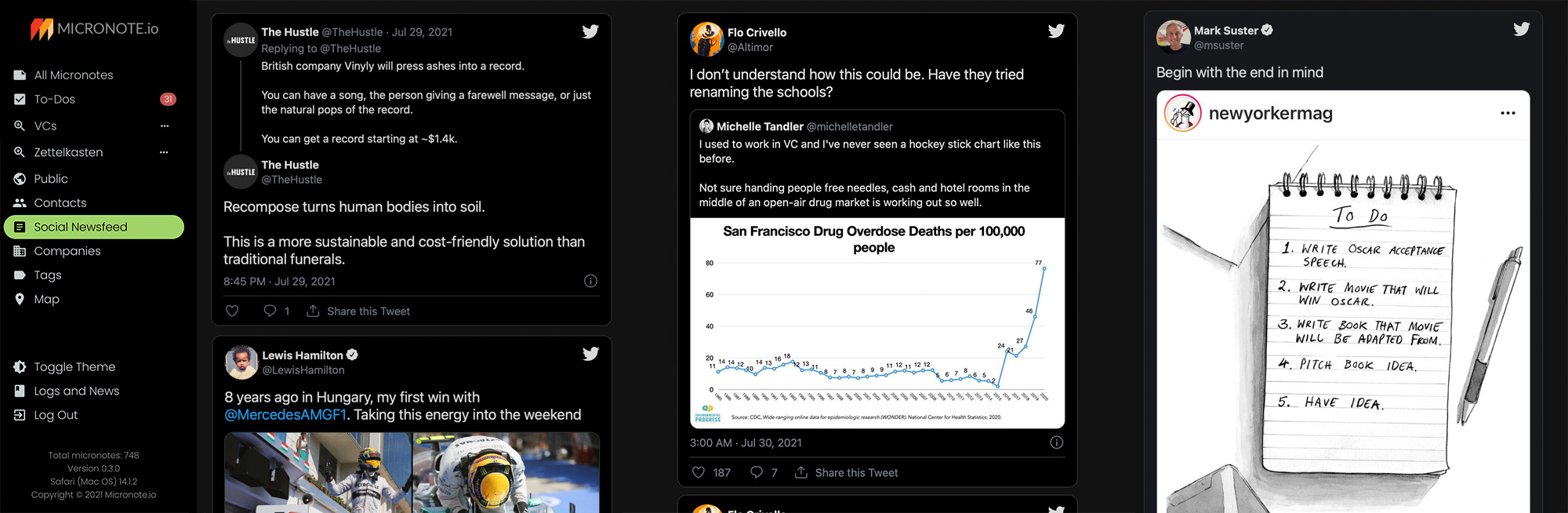Click reply bubble on The Hustle tweet
Viewport: 1568px width, 513px height.
270,311
